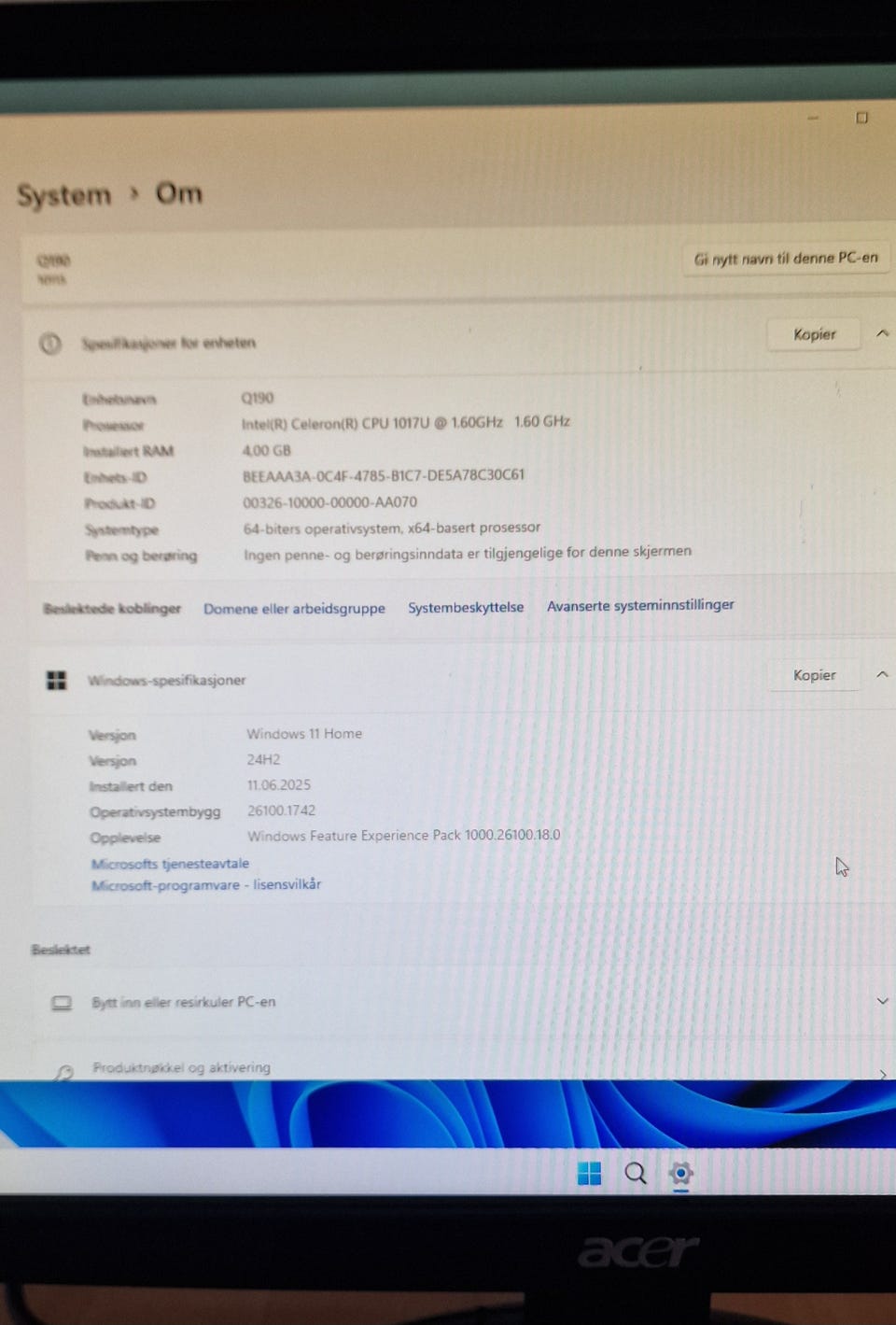The width and height of the screenshot is (896, 1325).
Task: Click the Settings gear taskbar icon
Action: point(681,1174)
